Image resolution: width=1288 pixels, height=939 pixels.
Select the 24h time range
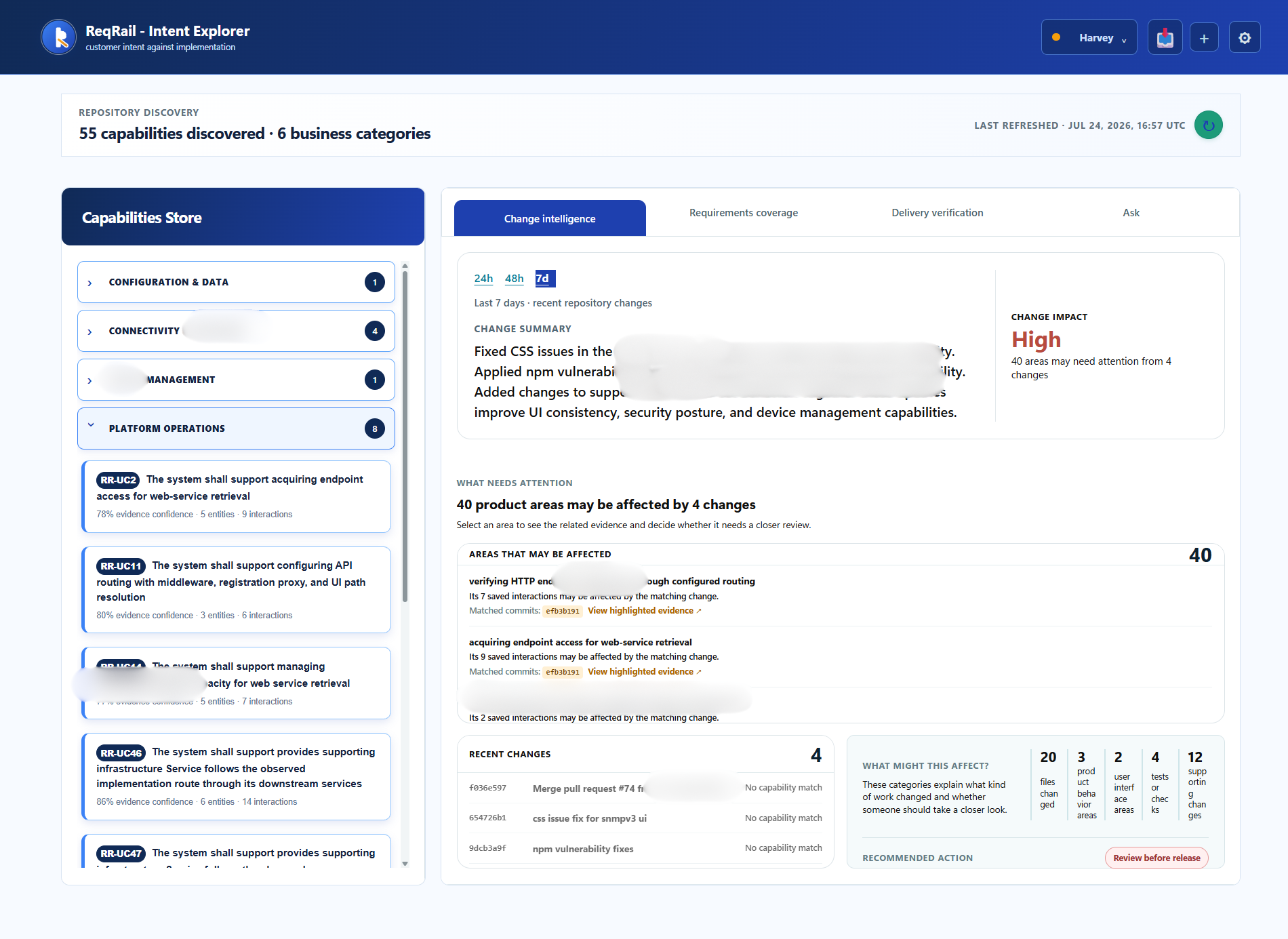[x=483, y=279]
